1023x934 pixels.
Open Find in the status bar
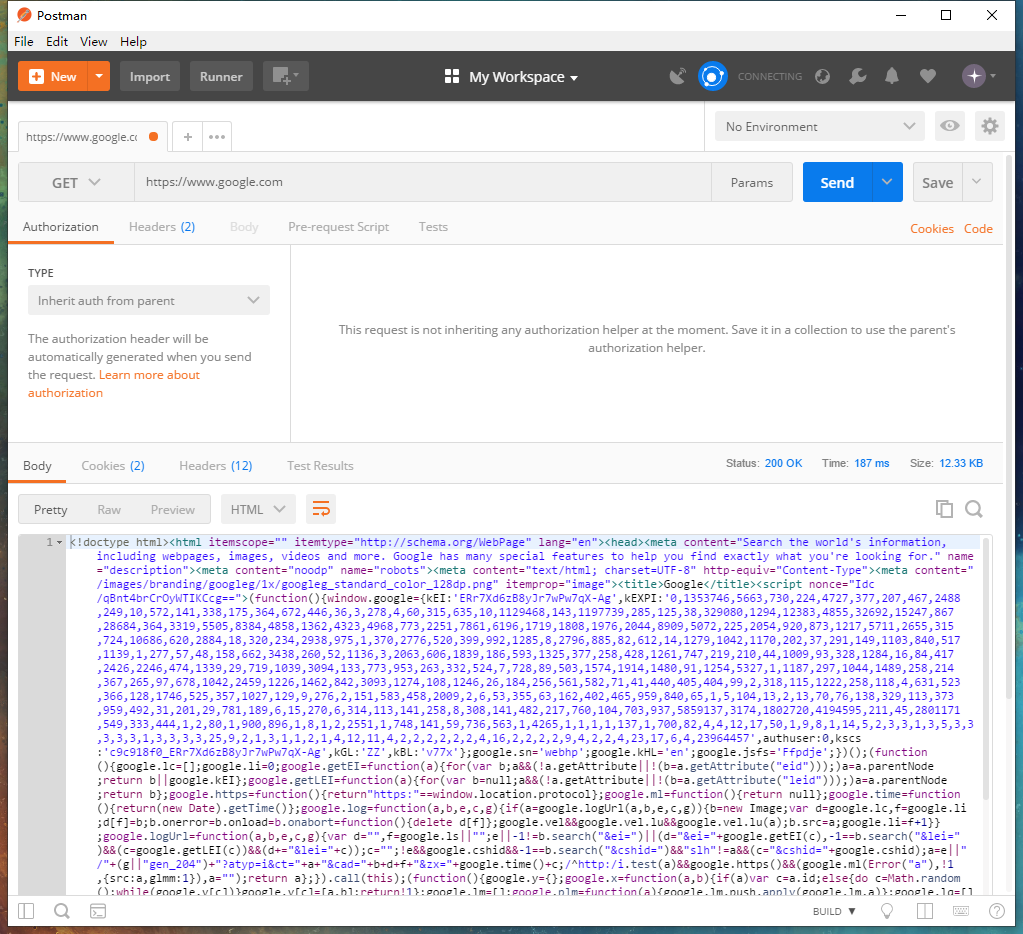click(x=62, y=911)
